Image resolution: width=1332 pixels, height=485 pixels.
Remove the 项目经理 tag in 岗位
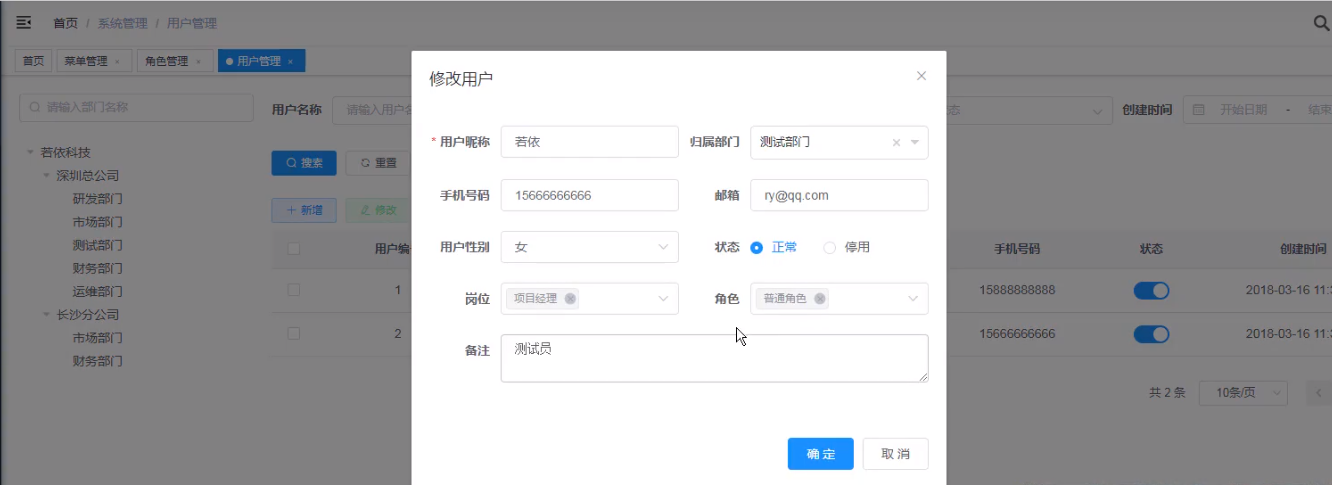click(570, 298)
